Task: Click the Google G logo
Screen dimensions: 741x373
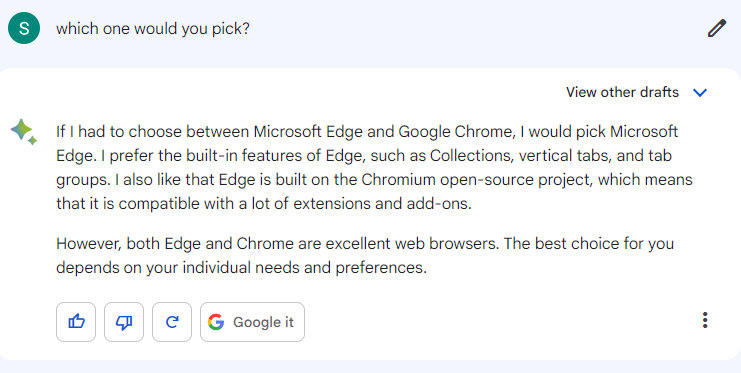Action: (x=216, y=322)
